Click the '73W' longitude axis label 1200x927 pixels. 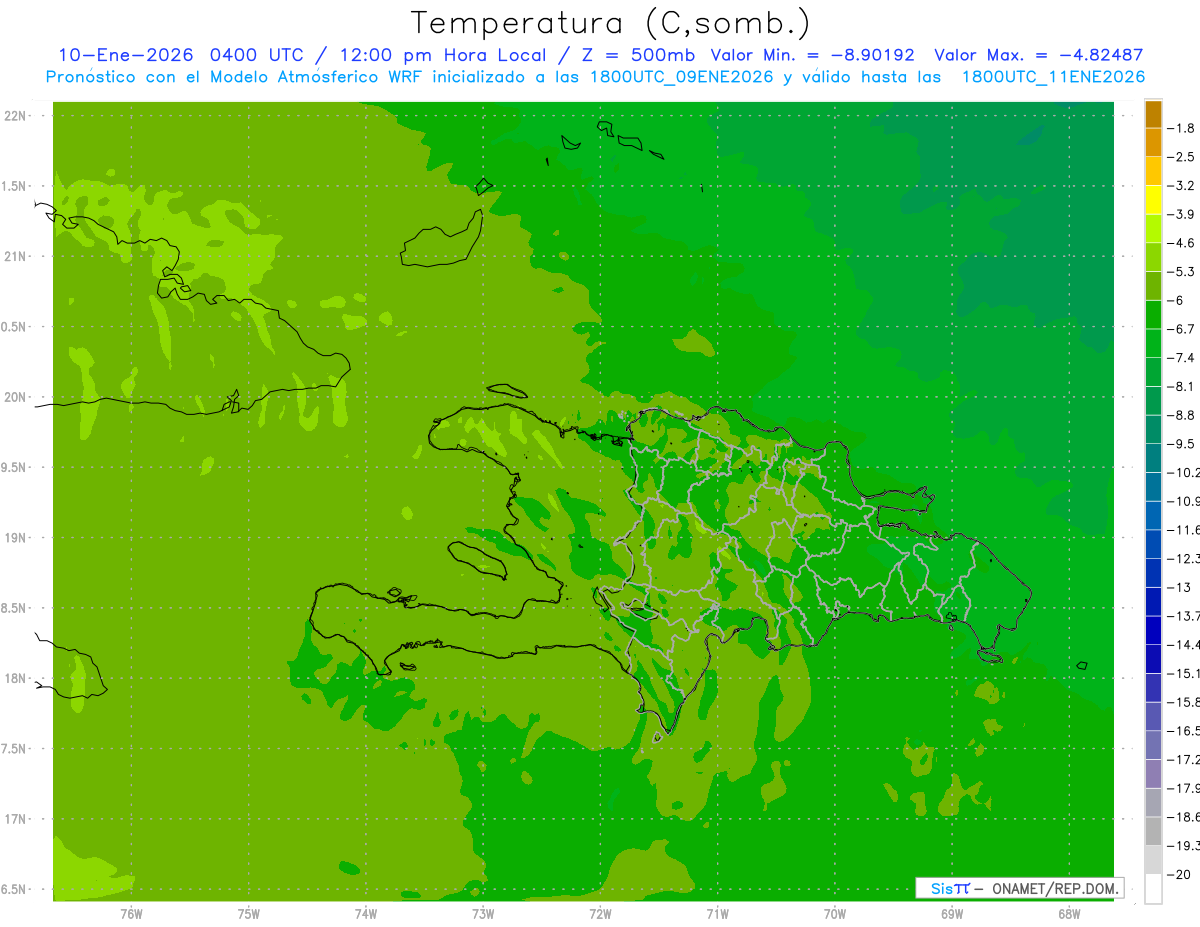coord(483,913)
